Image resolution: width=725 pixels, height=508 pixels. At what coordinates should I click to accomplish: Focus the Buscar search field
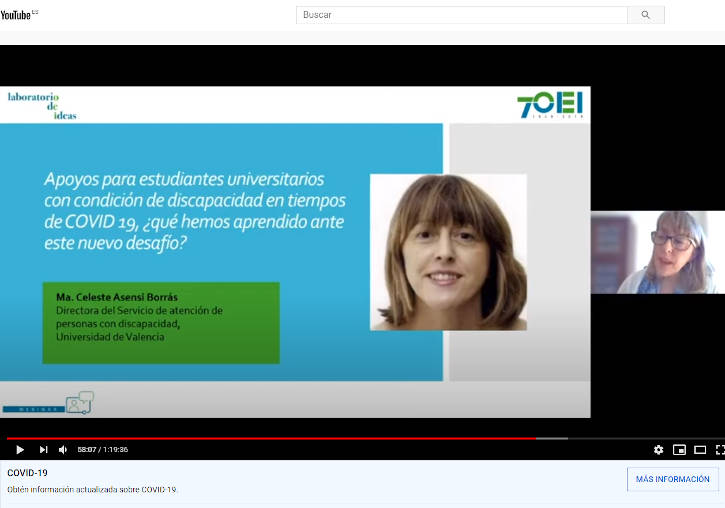coord(461,15)
